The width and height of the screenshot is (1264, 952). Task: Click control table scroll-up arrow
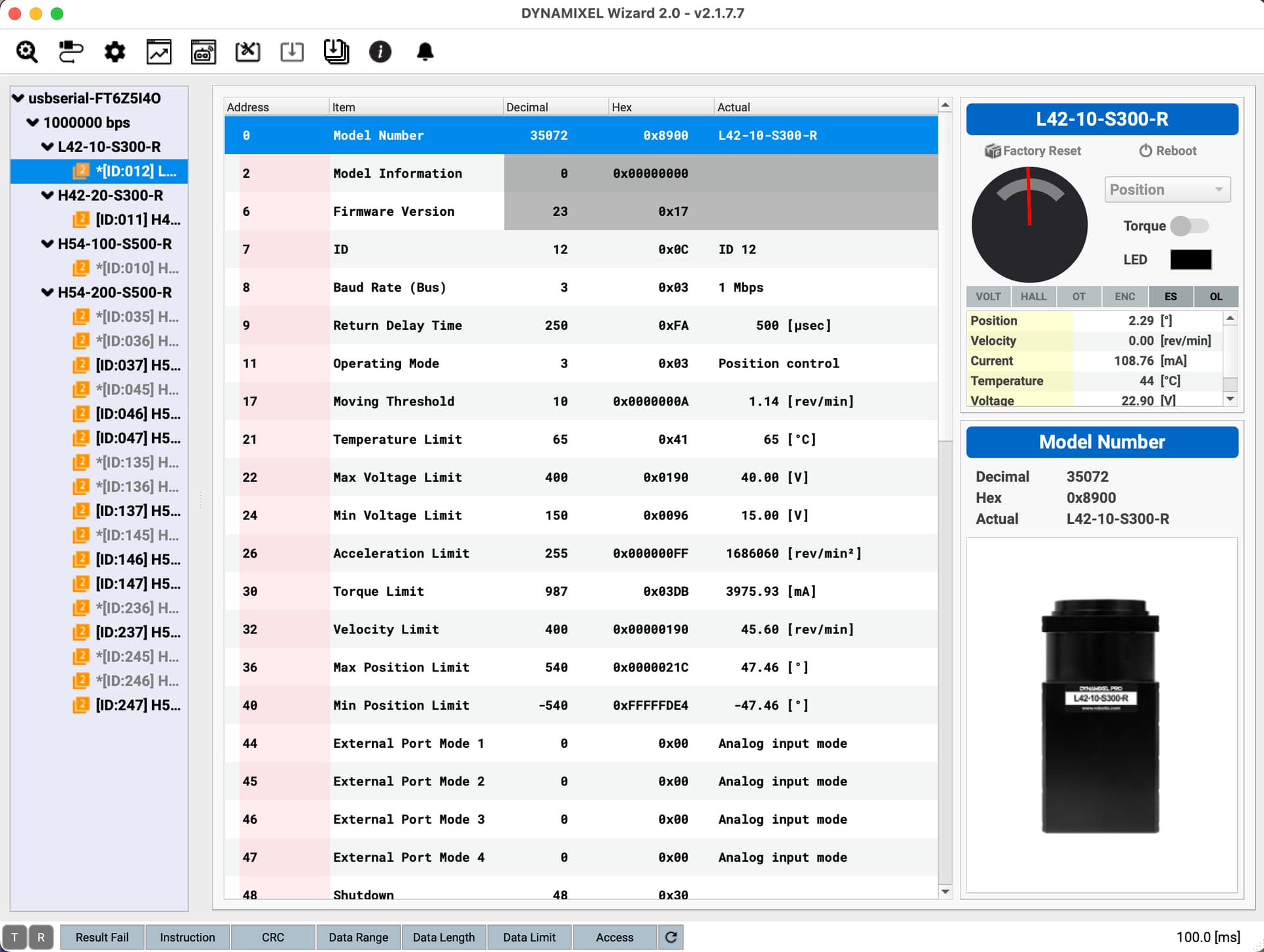[x=945, y=105]
